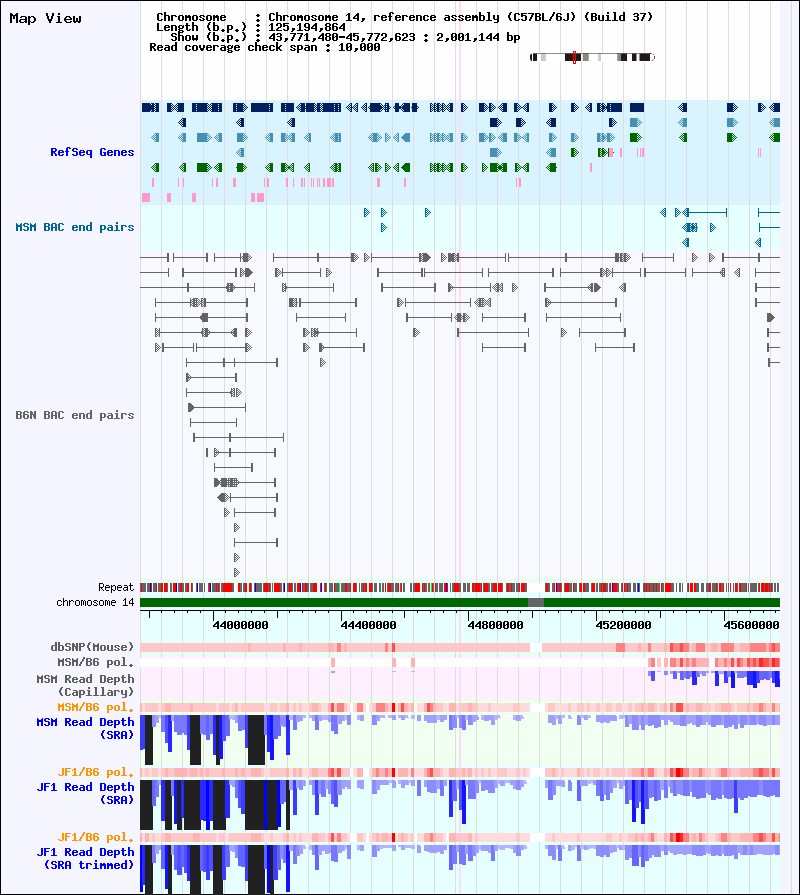Click the Map View heading
Image resolution: width=800 pixels, height=895 pixels.
[x=45, y=18]
